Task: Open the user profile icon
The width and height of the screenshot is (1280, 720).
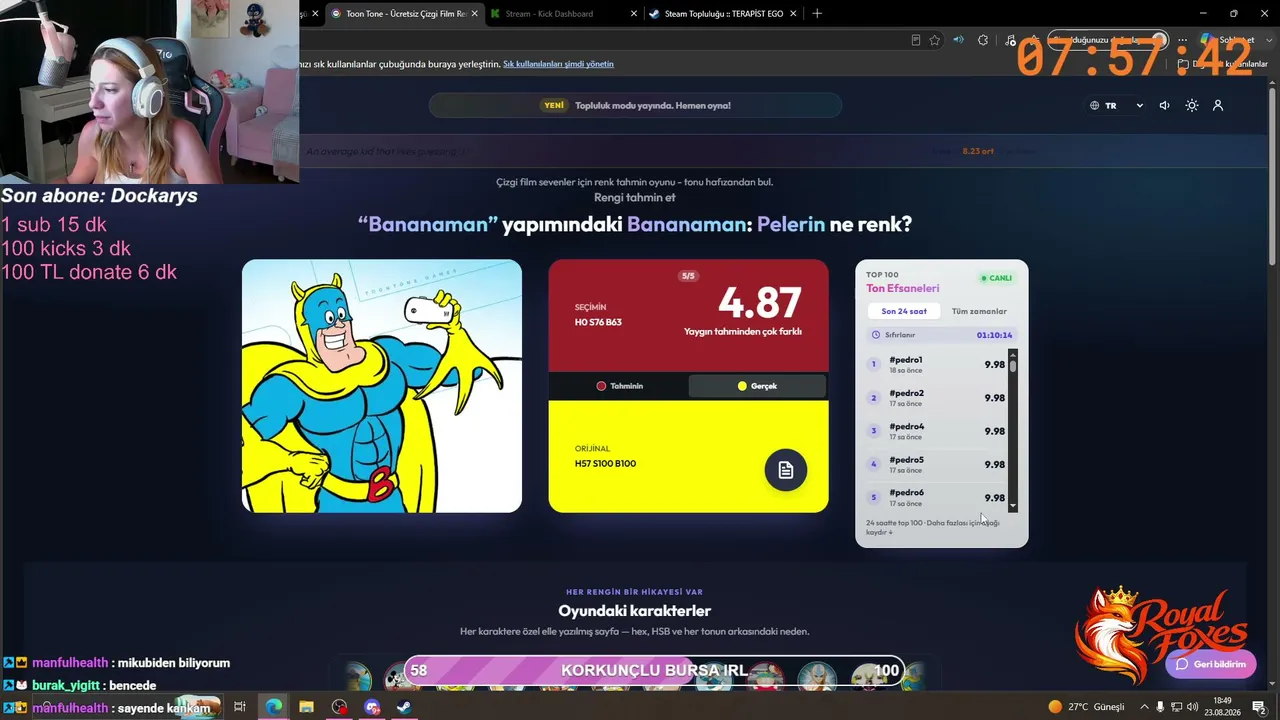Action: (x=1218, y=105)
